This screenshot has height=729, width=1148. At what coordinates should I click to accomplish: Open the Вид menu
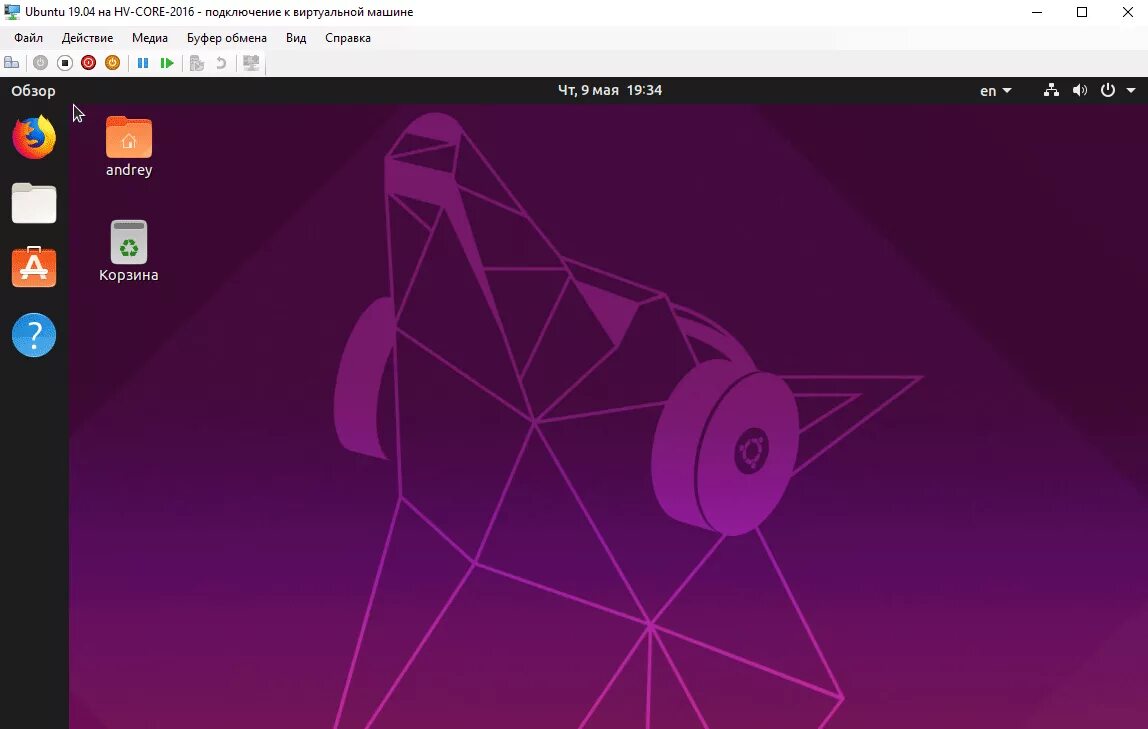tap(296, 38)
